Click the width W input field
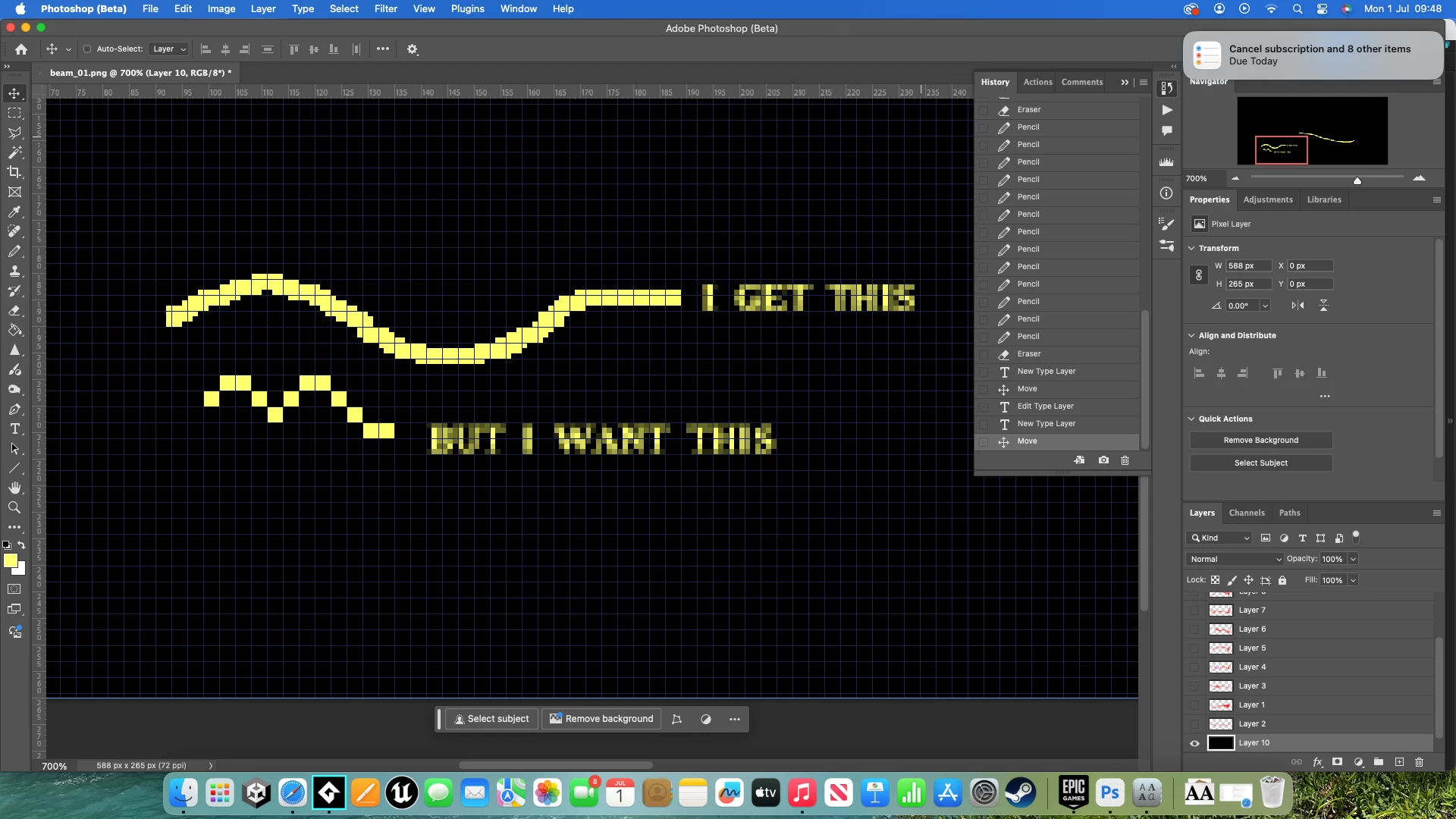Screen dimensions: 1456x819 pos(1247,266)
